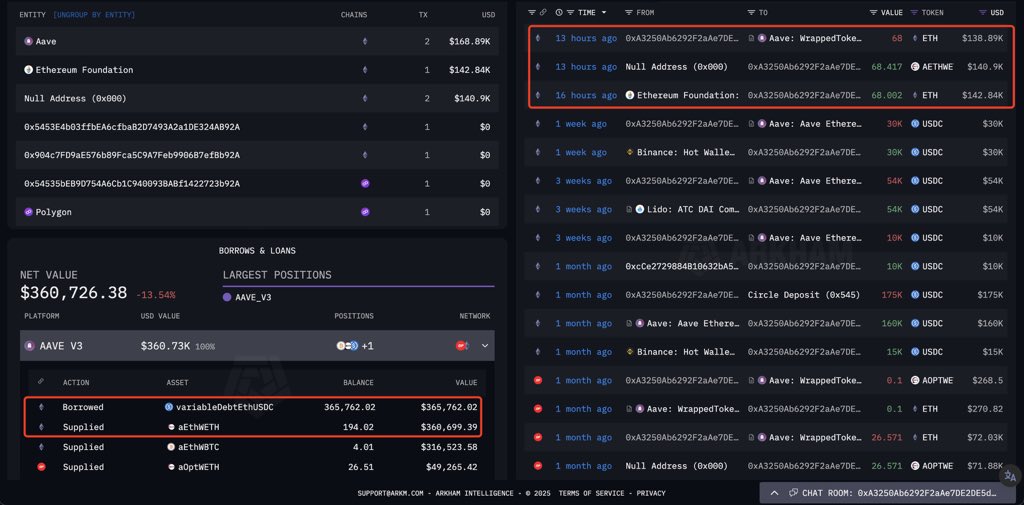Open Privacy footer link

coord(651,493)
